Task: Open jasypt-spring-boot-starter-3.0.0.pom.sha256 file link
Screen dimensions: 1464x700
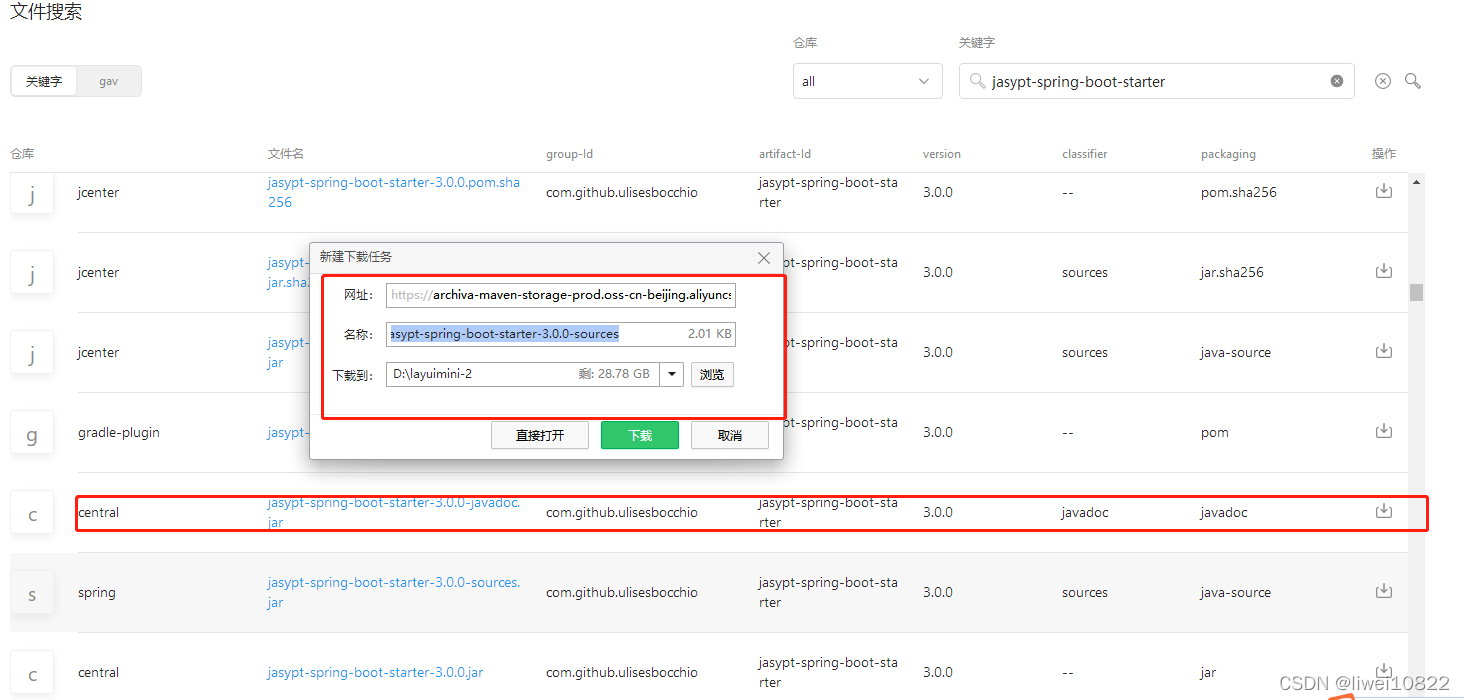Action: (394, 192)
